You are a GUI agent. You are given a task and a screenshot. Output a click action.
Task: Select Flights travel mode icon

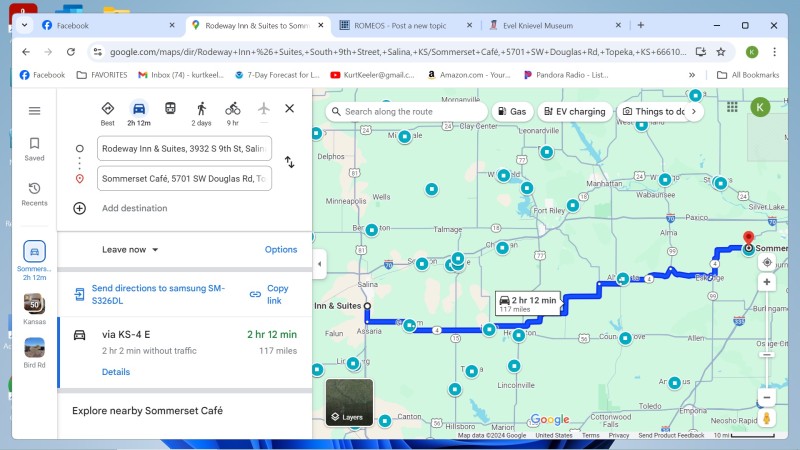264,108
